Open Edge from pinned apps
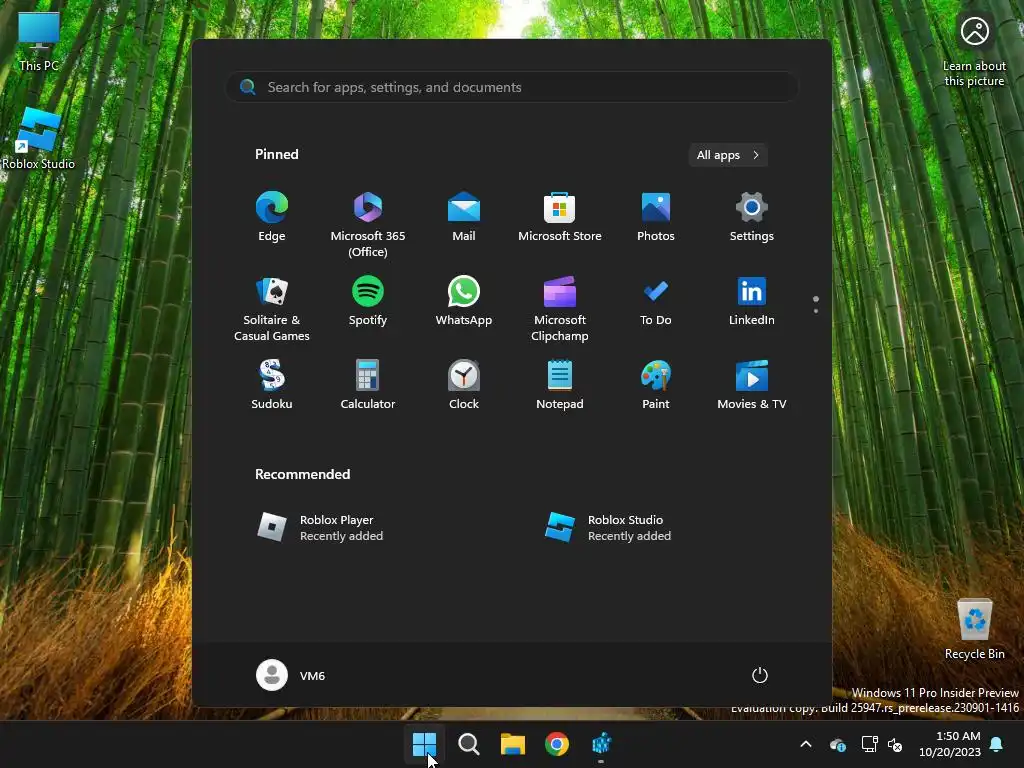The width and height of the screenshot is (1024, 768). point(272,217)
